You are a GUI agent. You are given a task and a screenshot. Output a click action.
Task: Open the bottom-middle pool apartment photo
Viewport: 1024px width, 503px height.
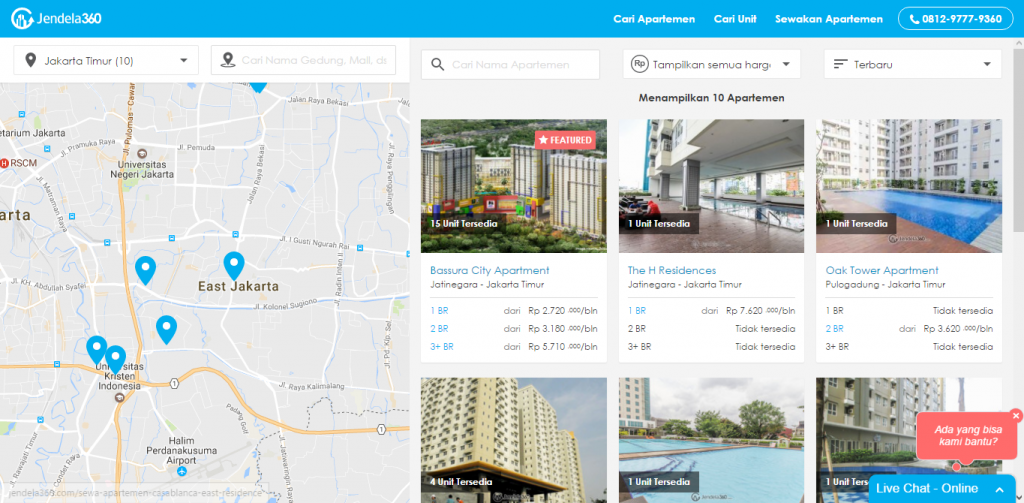[x=711, y=440]
